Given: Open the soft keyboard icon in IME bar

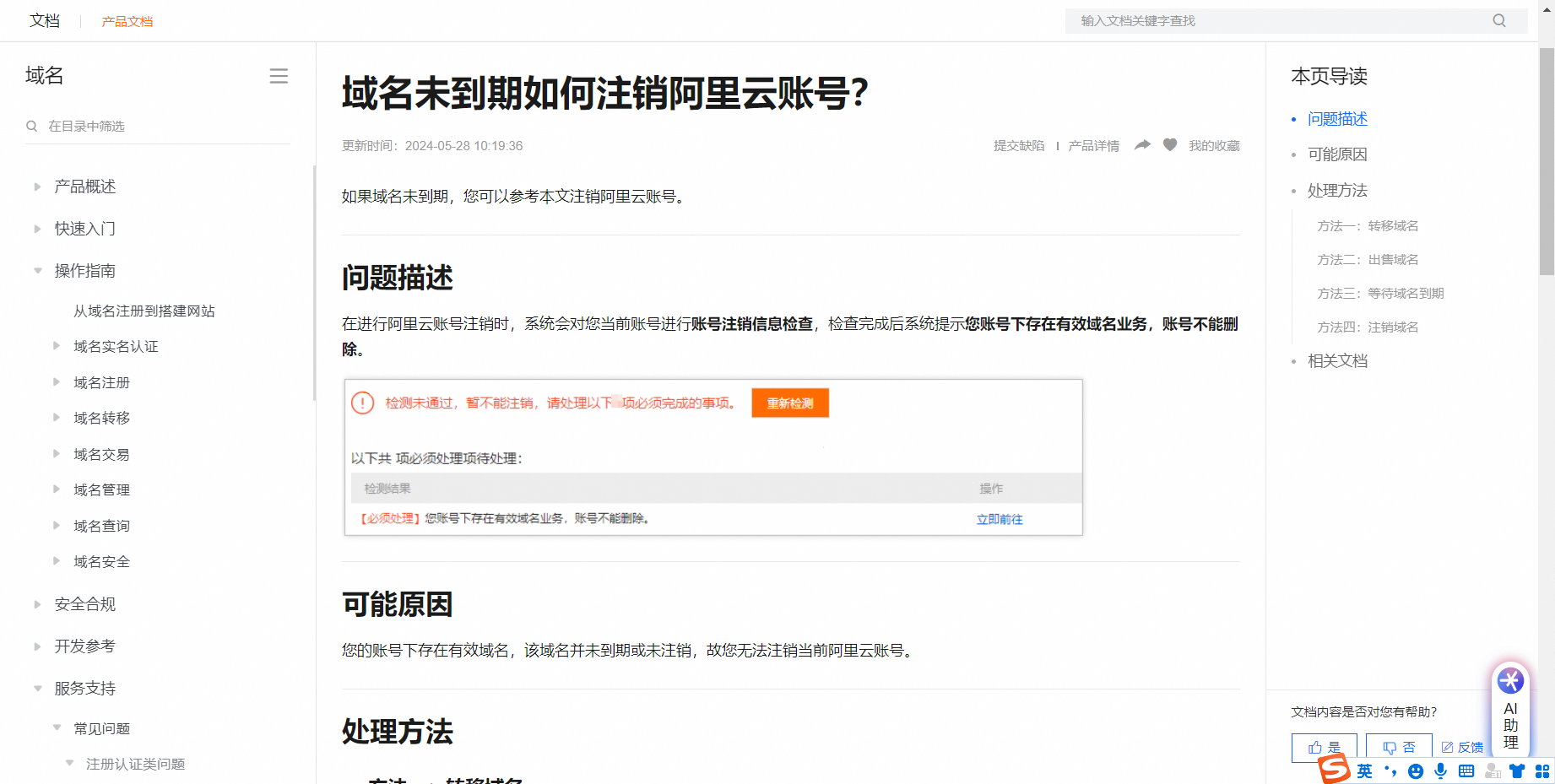Looking at the screenshot, I should (1466, 771).
